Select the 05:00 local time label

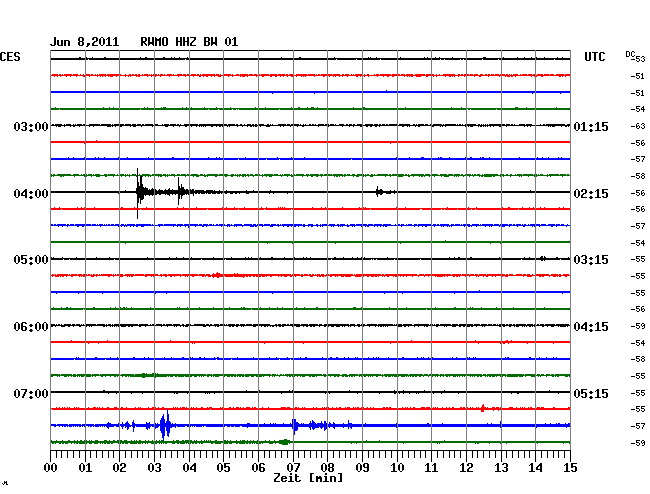31,260
